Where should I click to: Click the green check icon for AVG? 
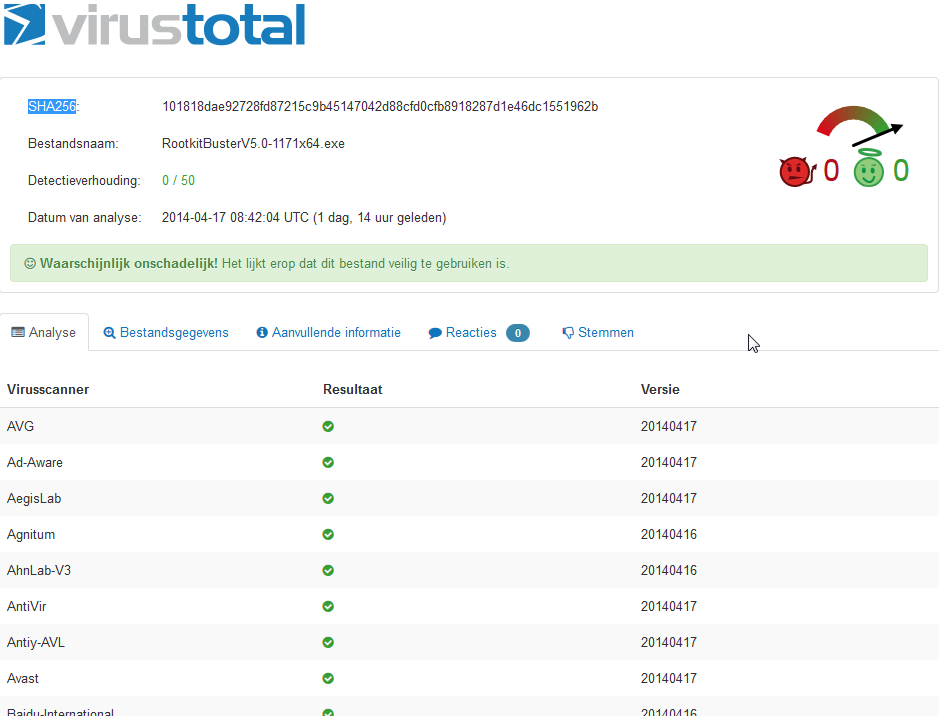pos(328,426)
